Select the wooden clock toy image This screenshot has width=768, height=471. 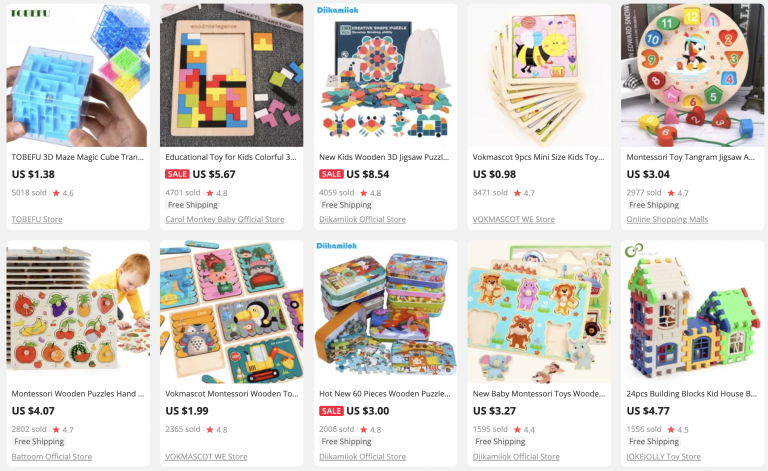(x=693, y=75)
